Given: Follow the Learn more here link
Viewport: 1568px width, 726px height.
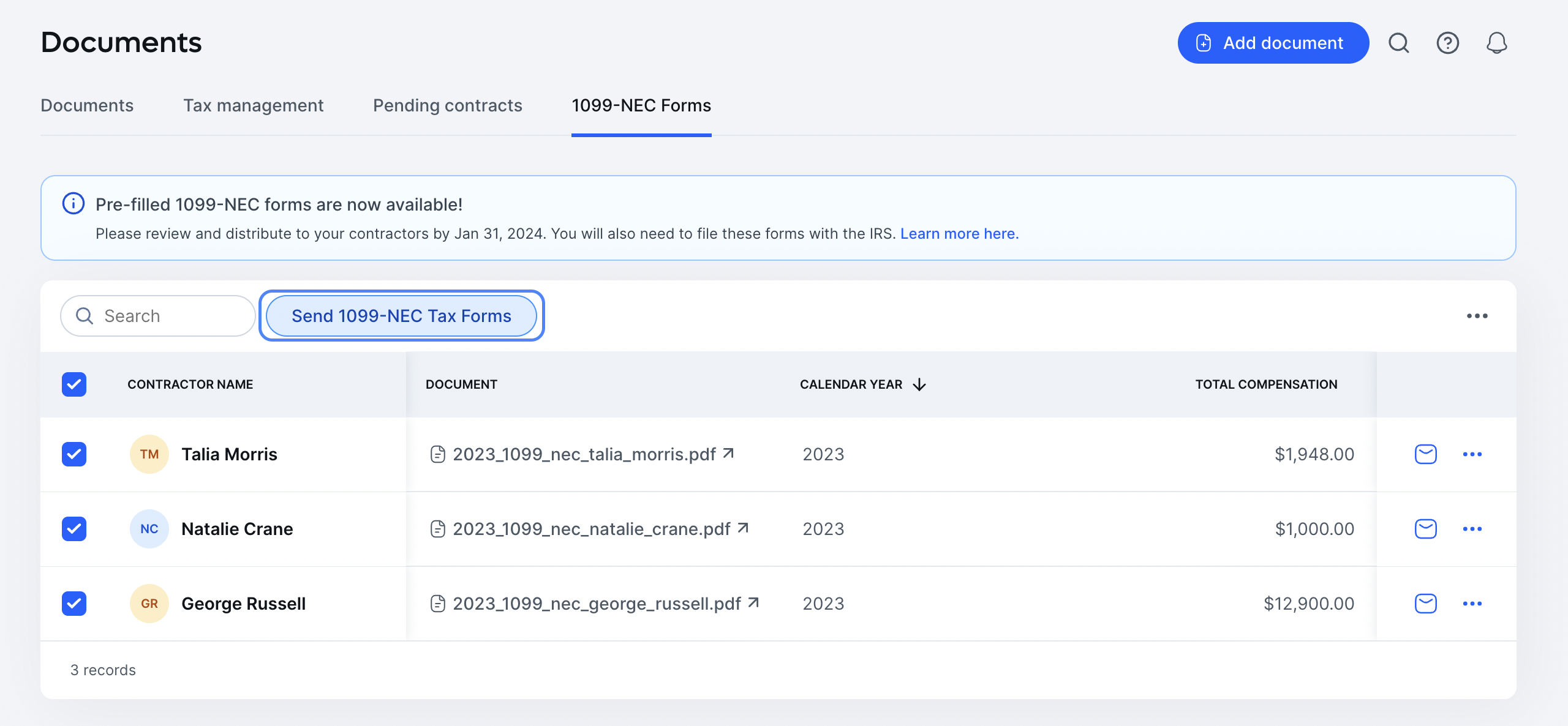Looking at the screenshot, I should (960, 233).
